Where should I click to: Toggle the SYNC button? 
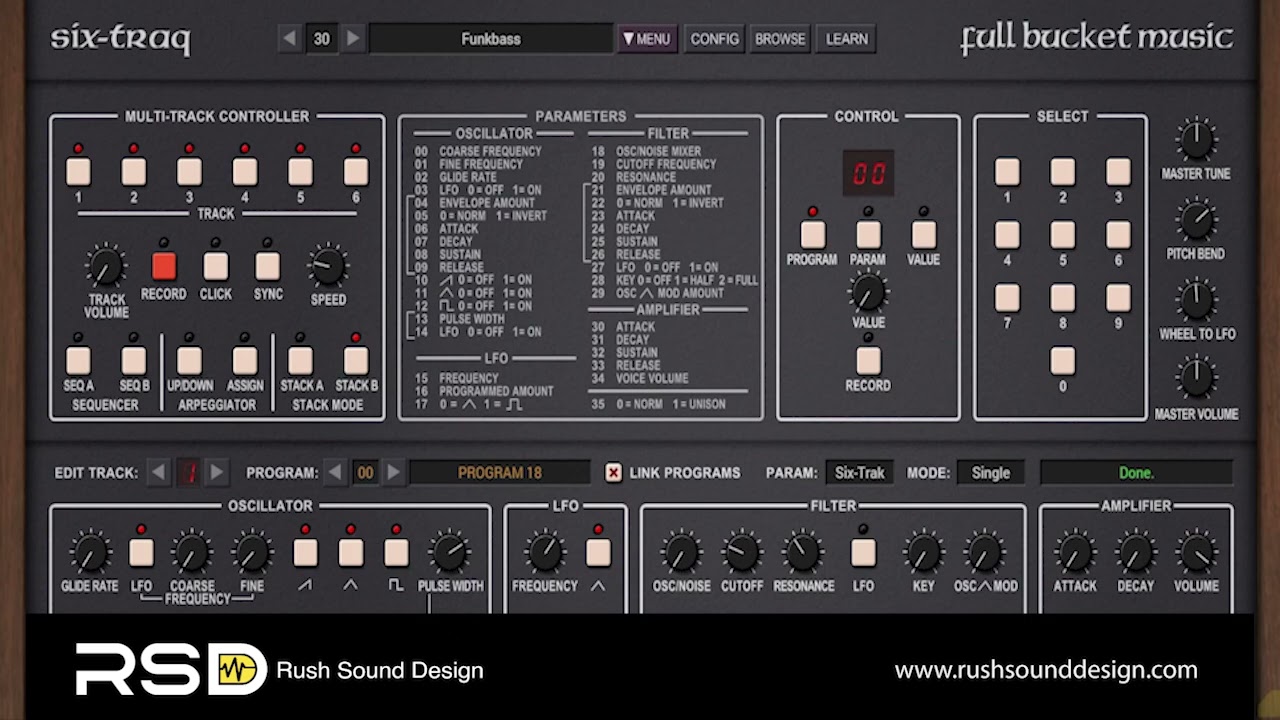coord(267,265)
